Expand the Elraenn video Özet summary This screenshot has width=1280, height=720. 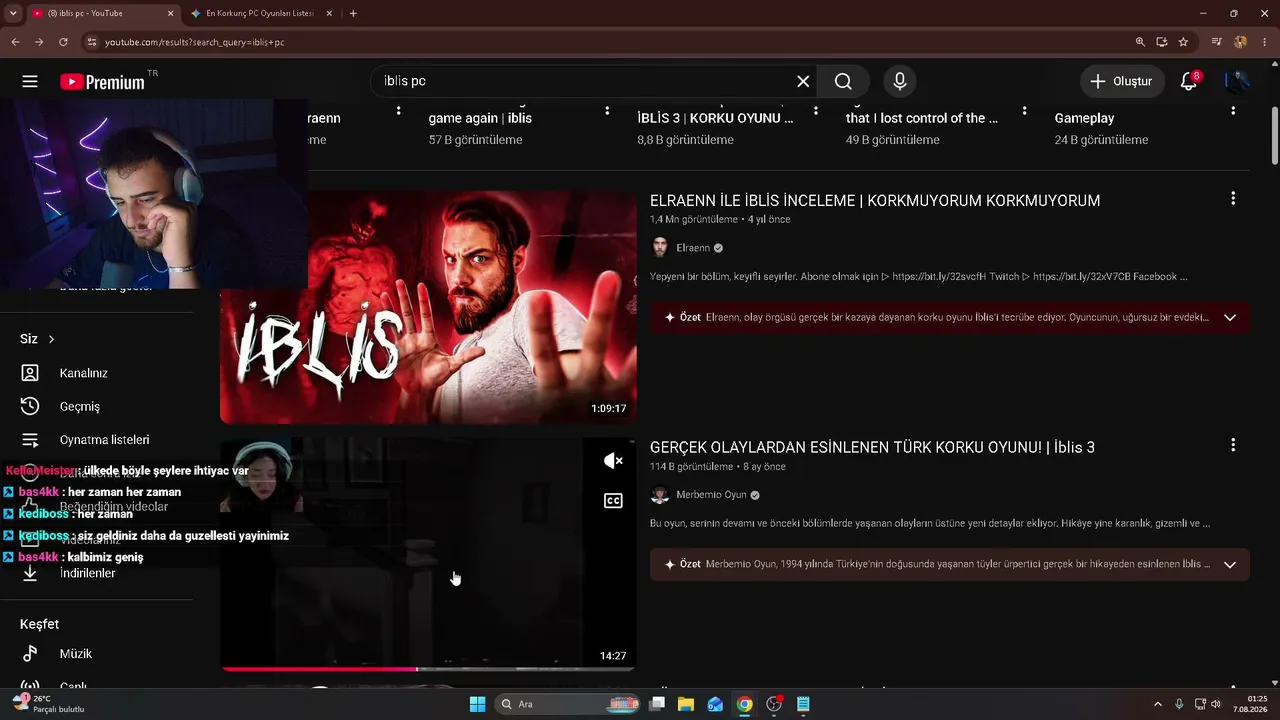pyautogui.click(x=1230, y=317)
